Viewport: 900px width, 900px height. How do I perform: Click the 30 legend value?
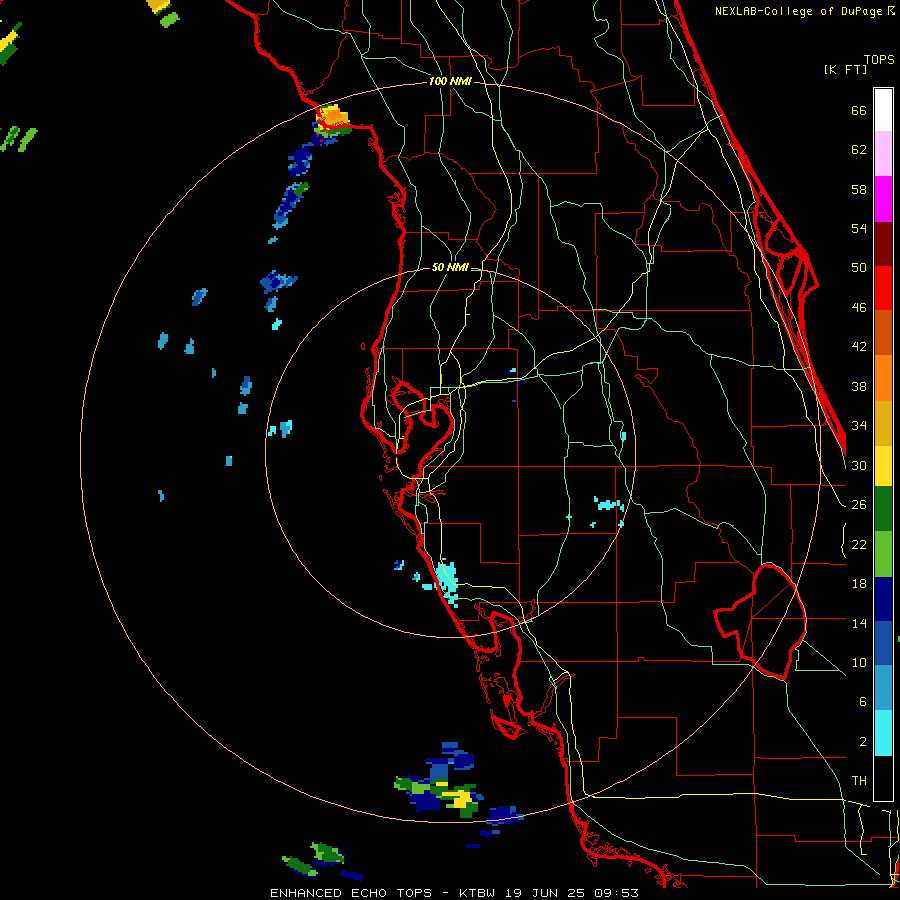pyautogui.click(x=859, y=465)
